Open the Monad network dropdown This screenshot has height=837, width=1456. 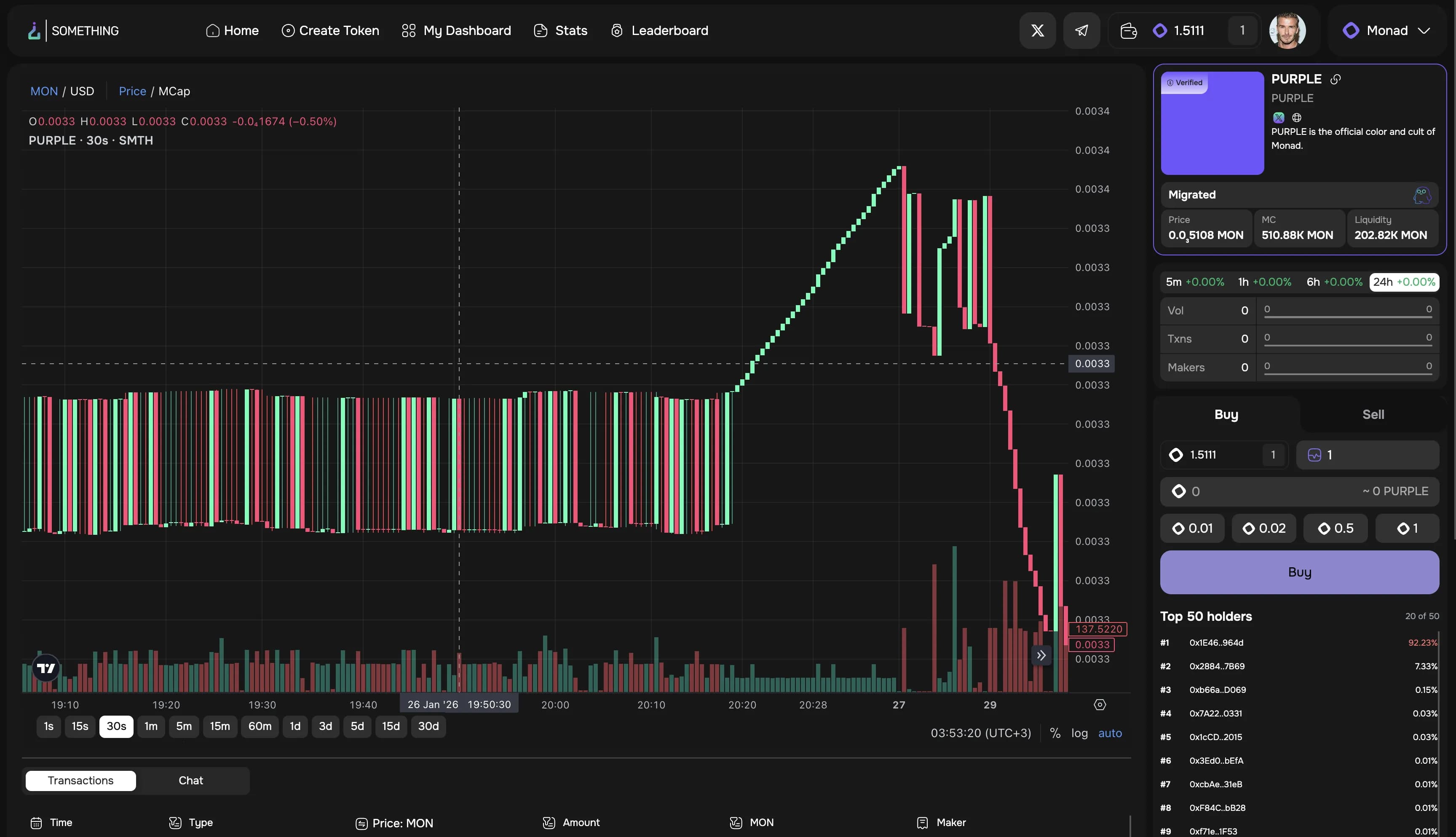click(x=1387, y=30)
